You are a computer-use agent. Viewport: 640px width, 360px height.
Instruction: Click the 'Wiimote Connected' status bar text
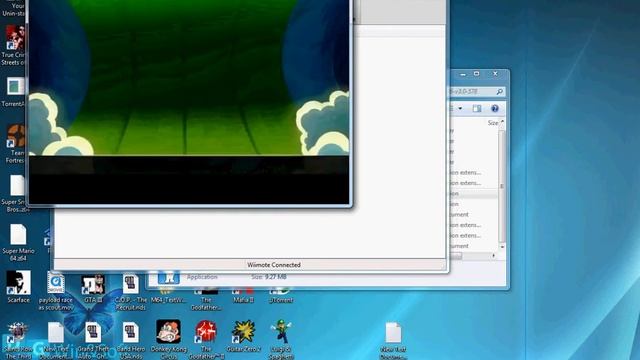[x=274, y=265]
